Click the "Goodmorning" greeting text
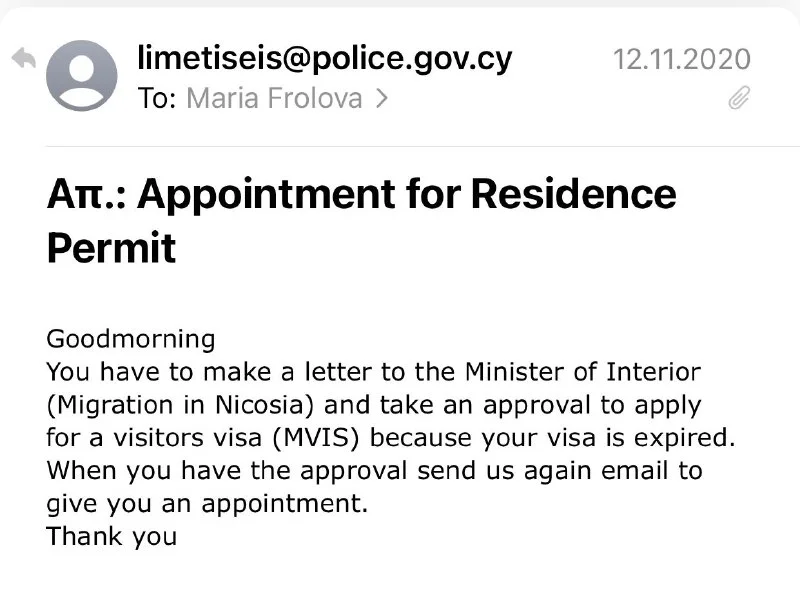 pyautogui.click(x=131, y=339)
